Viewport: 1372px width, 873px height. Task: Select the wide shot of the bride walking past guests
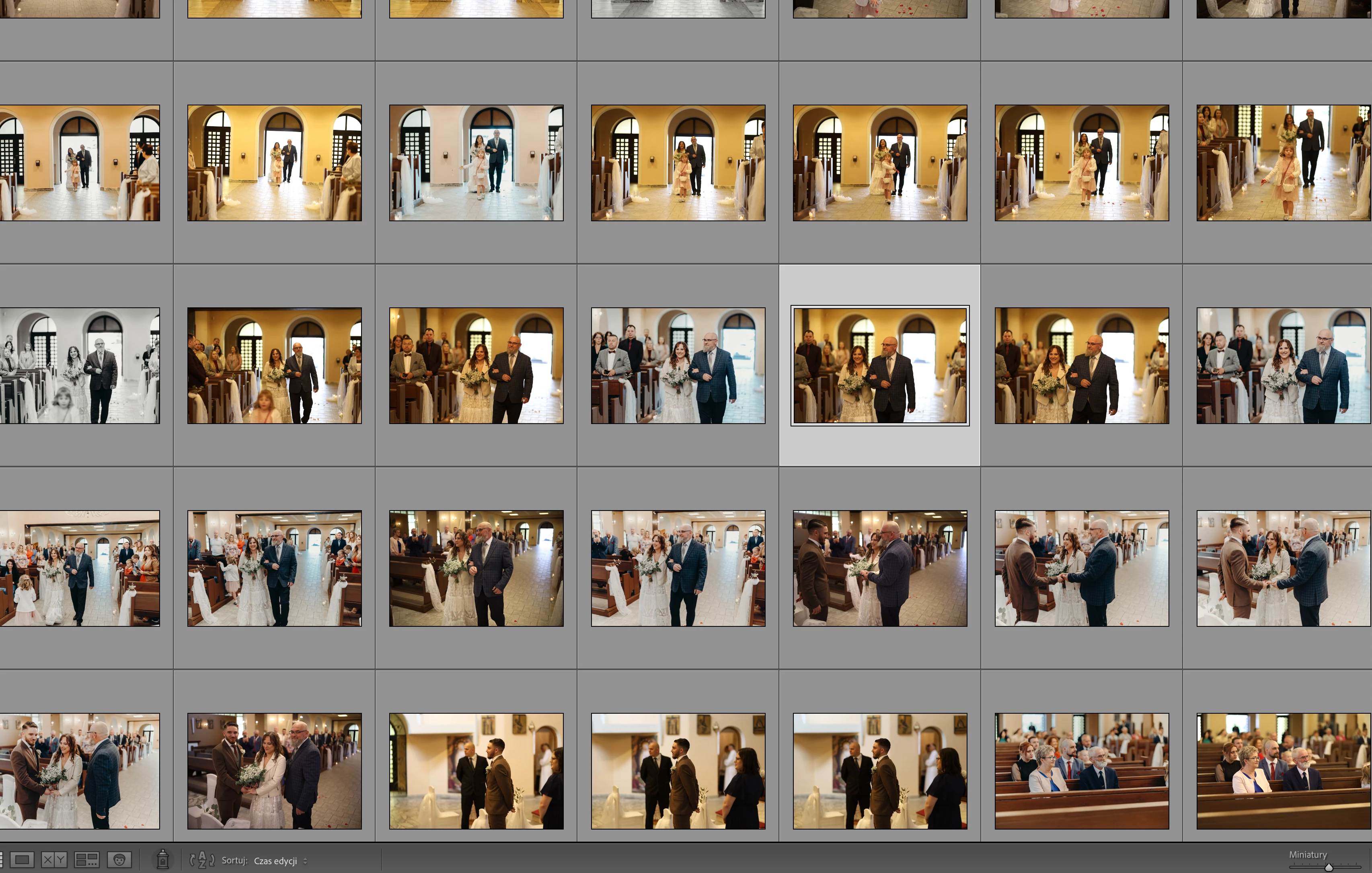coord(80,568)
